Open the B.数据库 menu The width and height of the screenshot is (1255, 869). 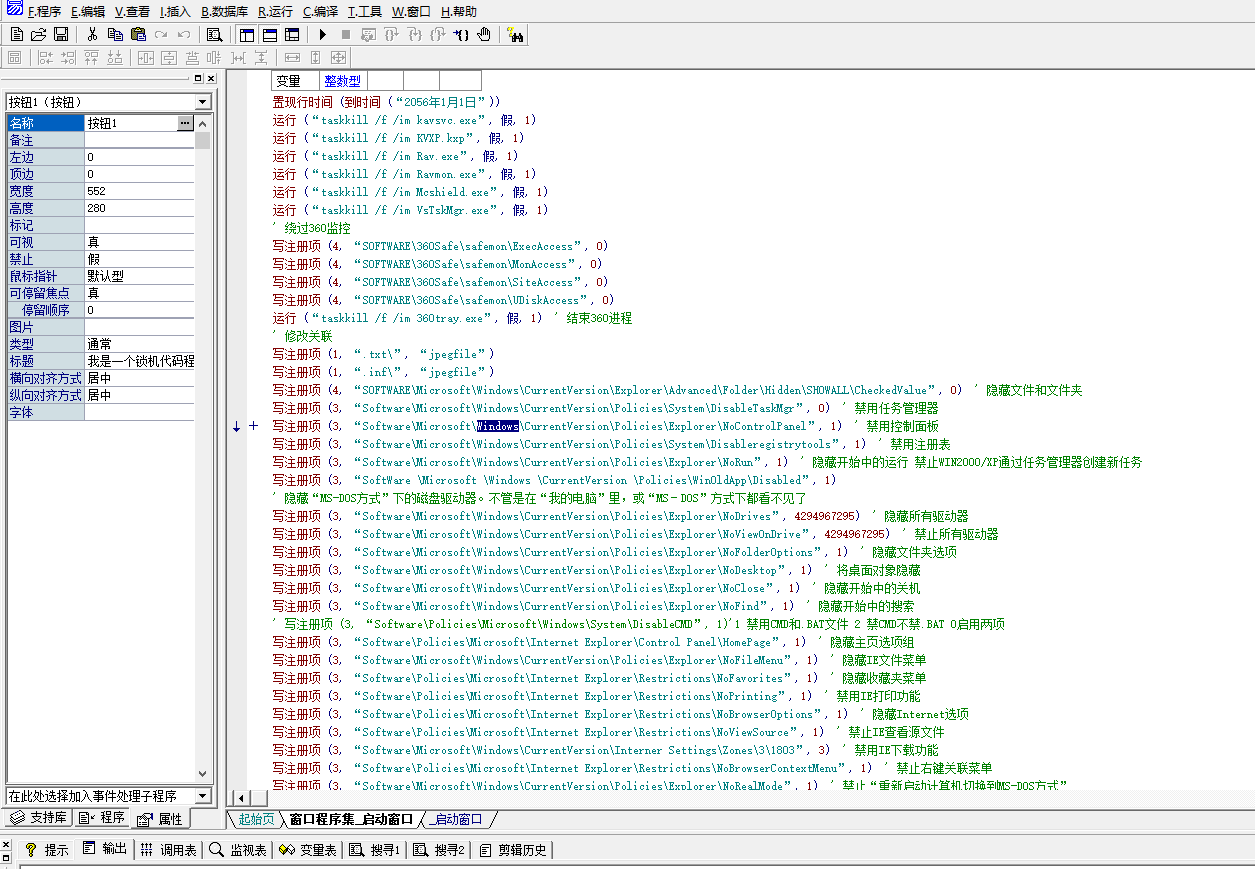point(224,12)
